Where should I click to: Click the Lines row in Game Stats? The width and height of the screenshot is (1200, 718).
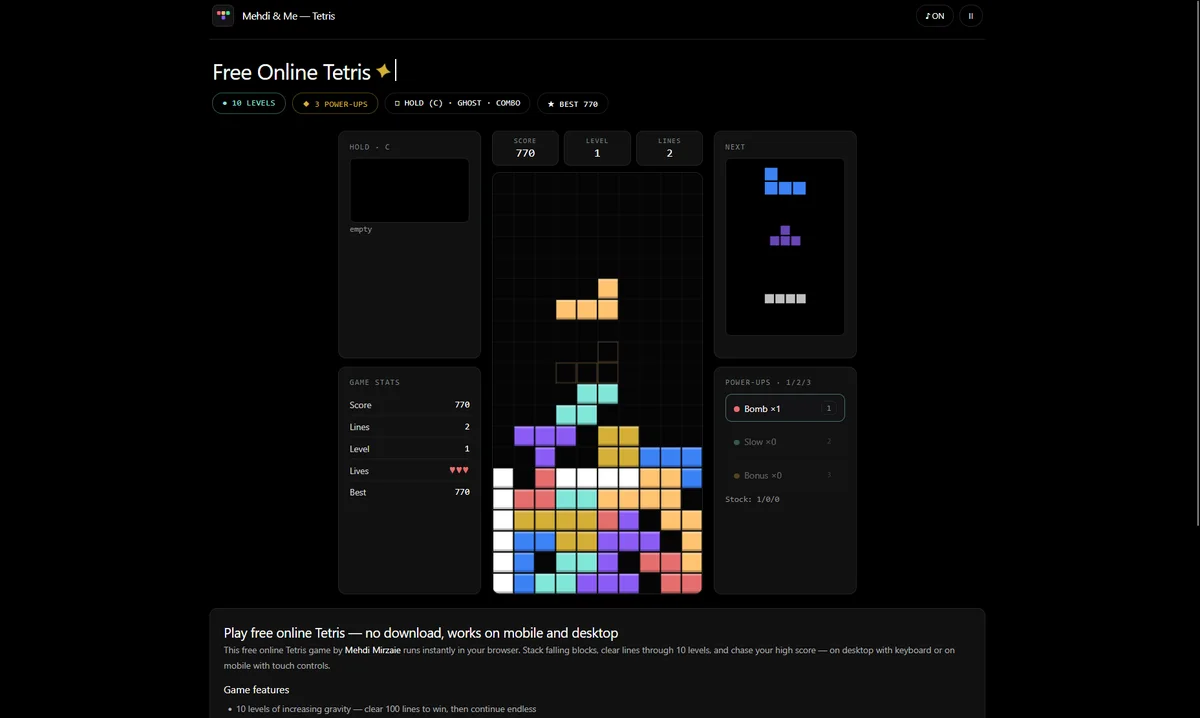(409, 427)
